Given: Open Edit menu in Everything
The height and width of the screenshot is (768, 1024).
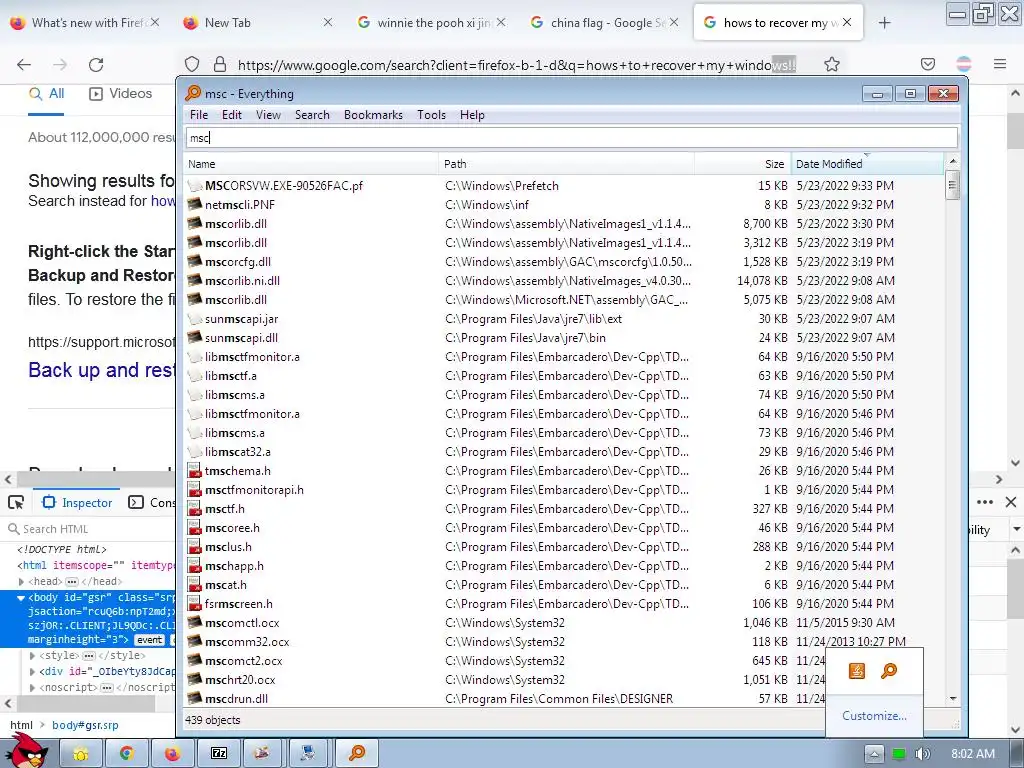Looking at the screenshot, I should [x=232, y=115].
